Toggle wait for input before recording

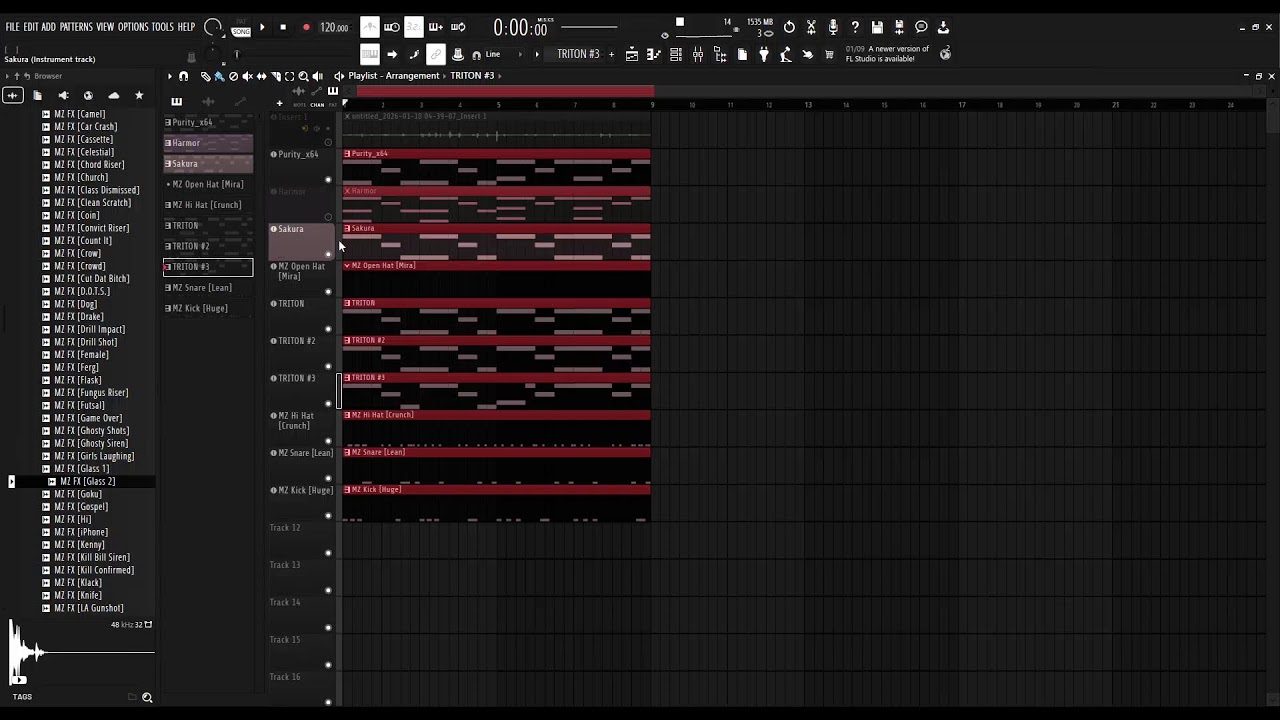point(392,27)
